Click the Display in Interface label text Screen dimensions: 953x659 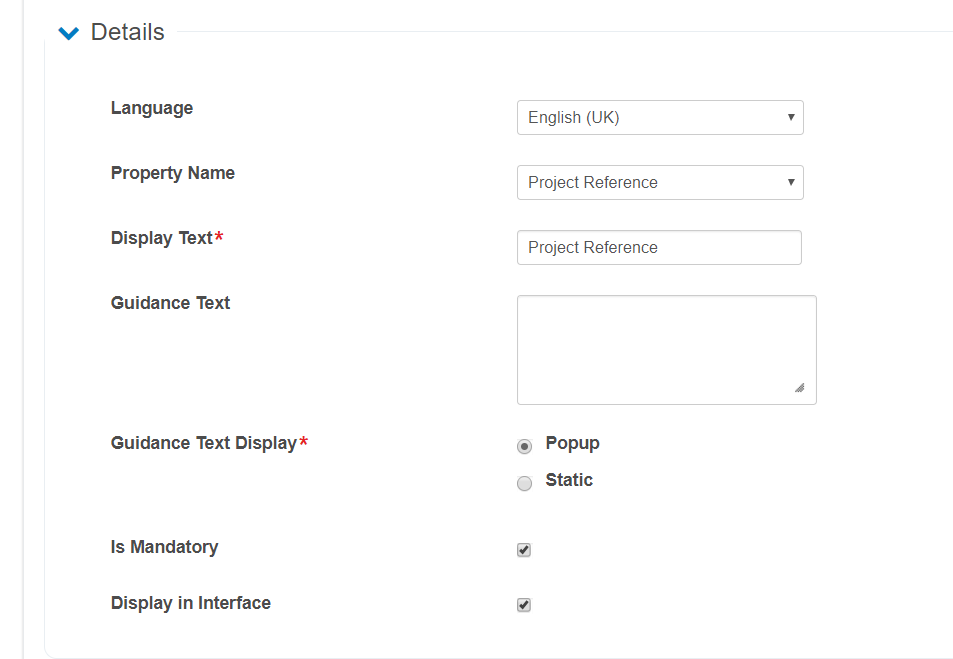coord(191,603)
